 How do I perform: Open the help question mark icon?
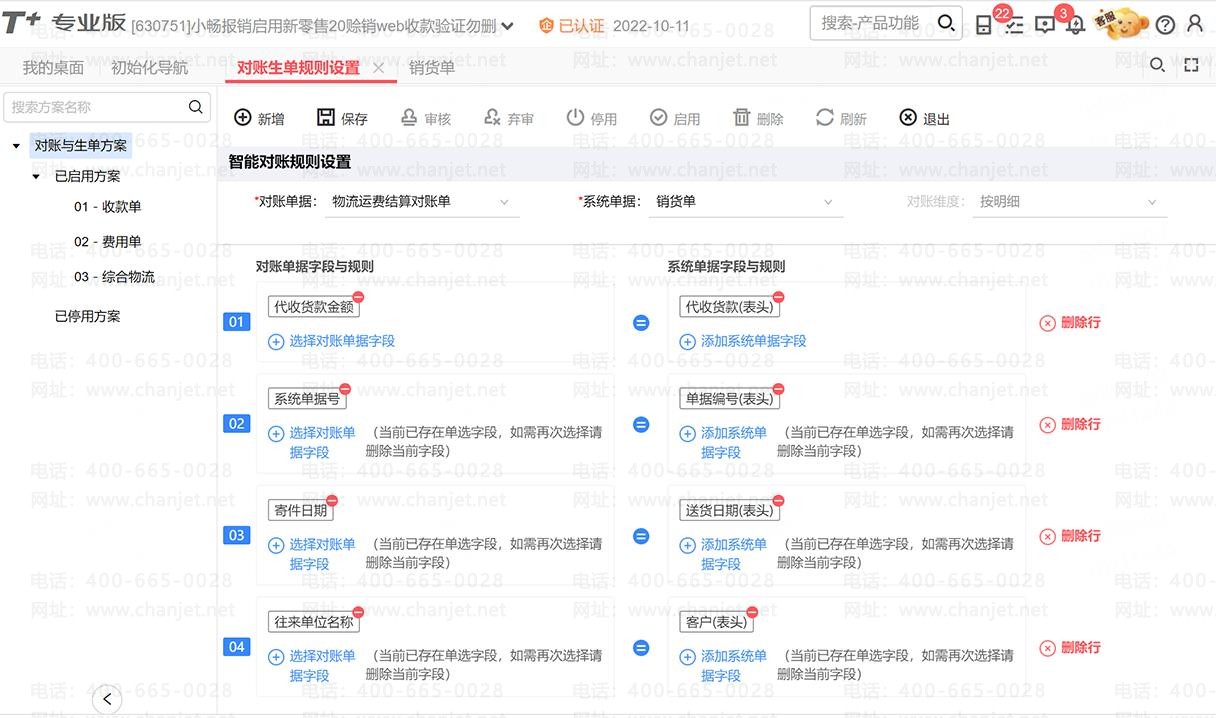click(1165, 25)
